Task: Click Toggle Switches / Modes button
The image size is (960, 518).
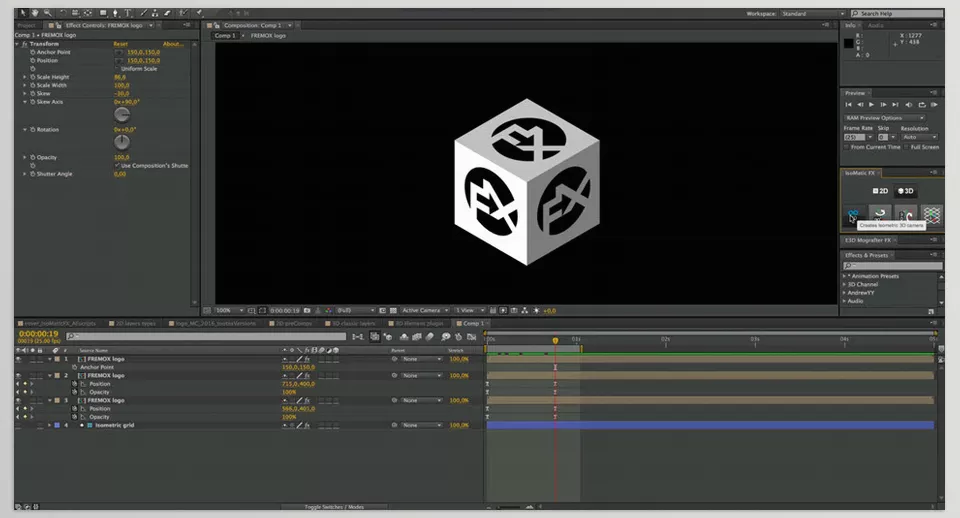Action: click(334, 507)
